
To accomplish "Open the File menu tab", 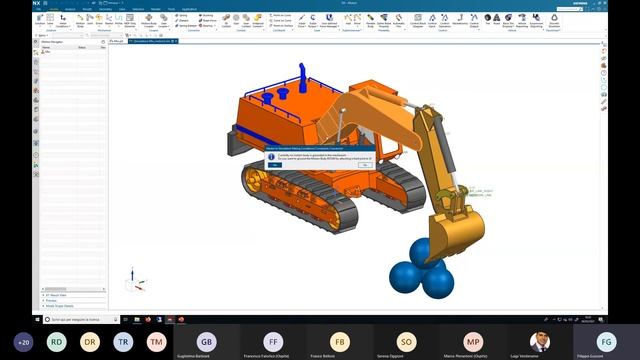I will (x=38, y=9).
